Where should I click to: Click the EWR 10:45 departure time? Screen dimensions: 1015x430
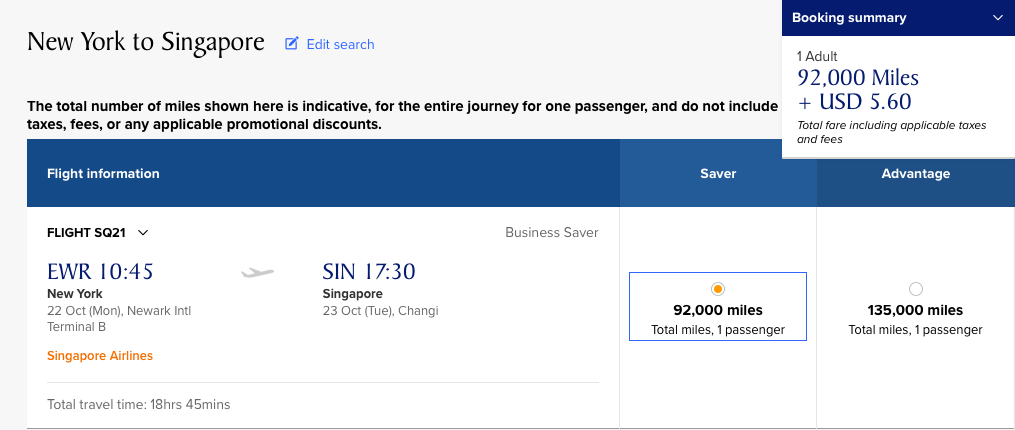click(100, 271)
